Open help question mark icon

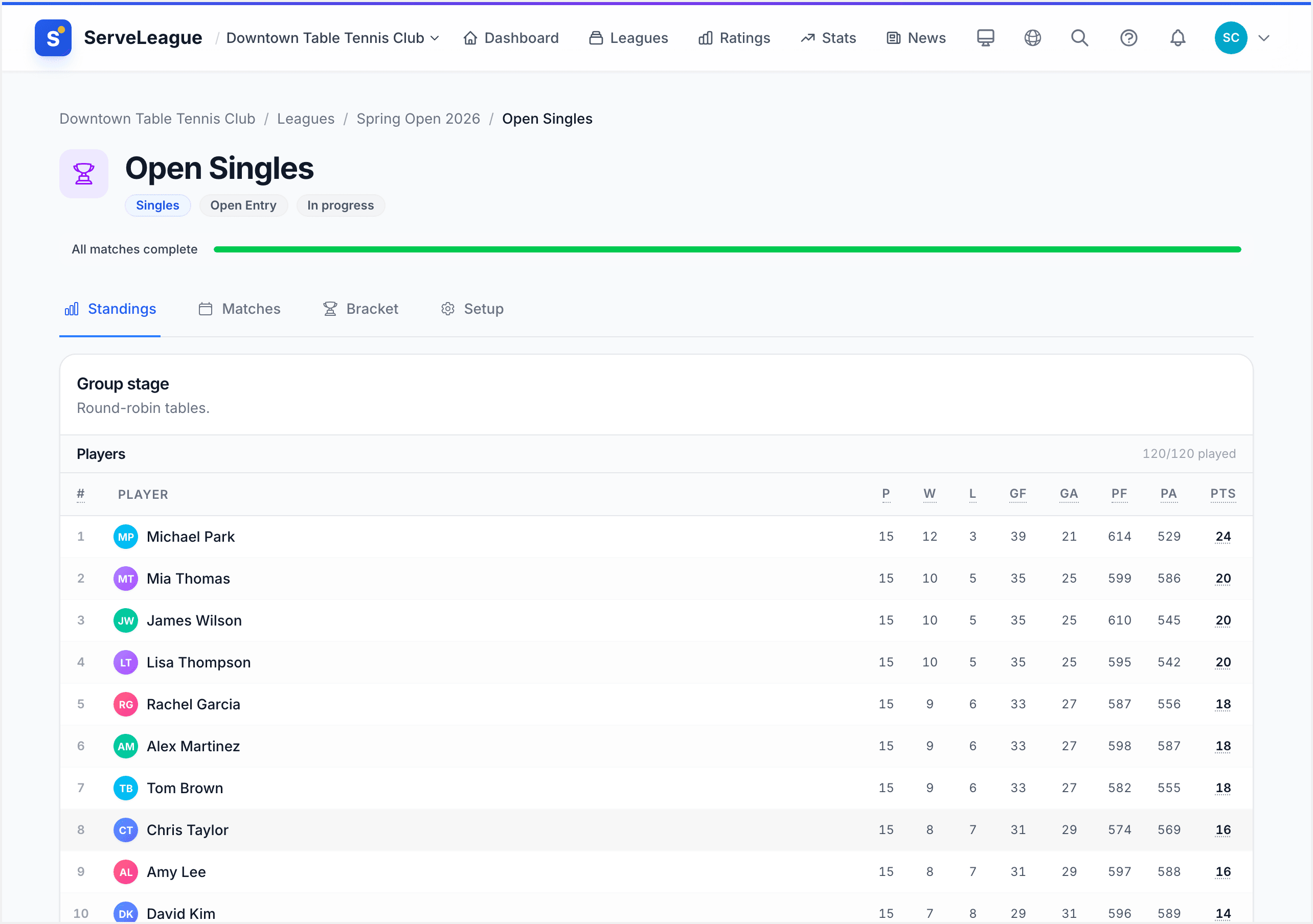tap(1128, 38)
